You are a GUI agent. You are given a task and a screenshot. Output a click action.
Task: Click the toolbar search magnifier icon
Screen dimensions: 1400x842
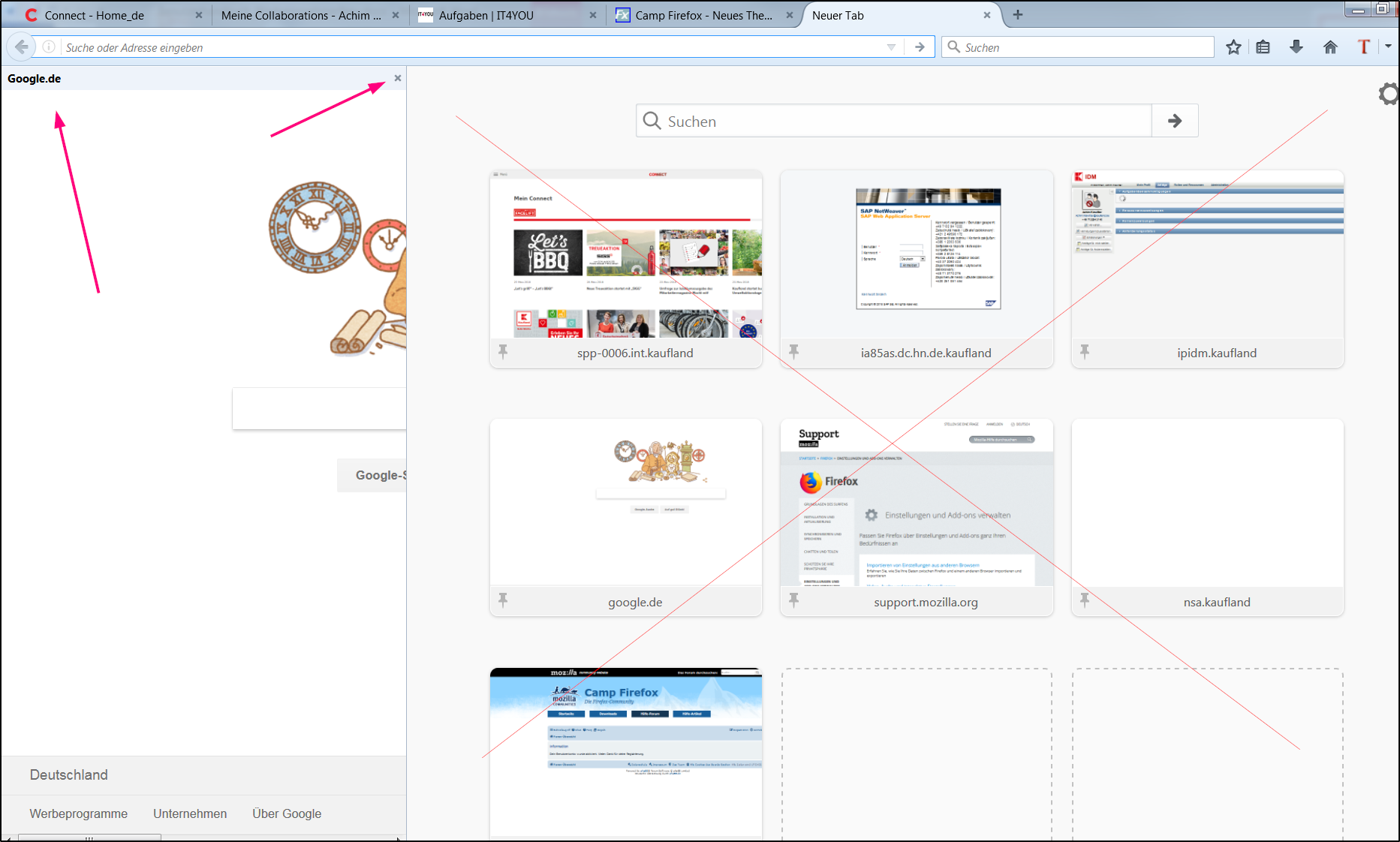click(953, 47)
